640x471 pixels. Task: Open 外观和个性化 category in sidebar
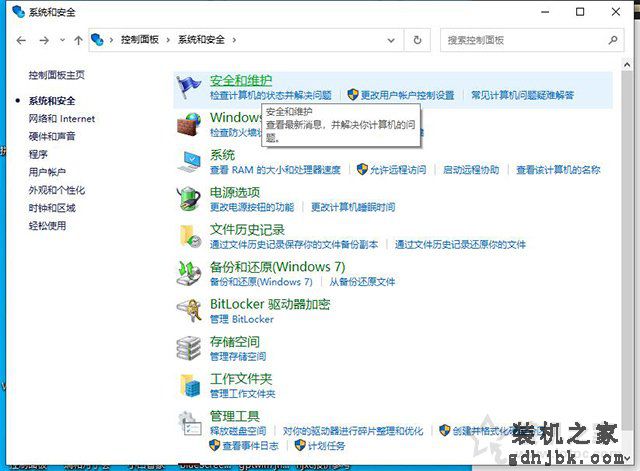[x=57, y=190]
